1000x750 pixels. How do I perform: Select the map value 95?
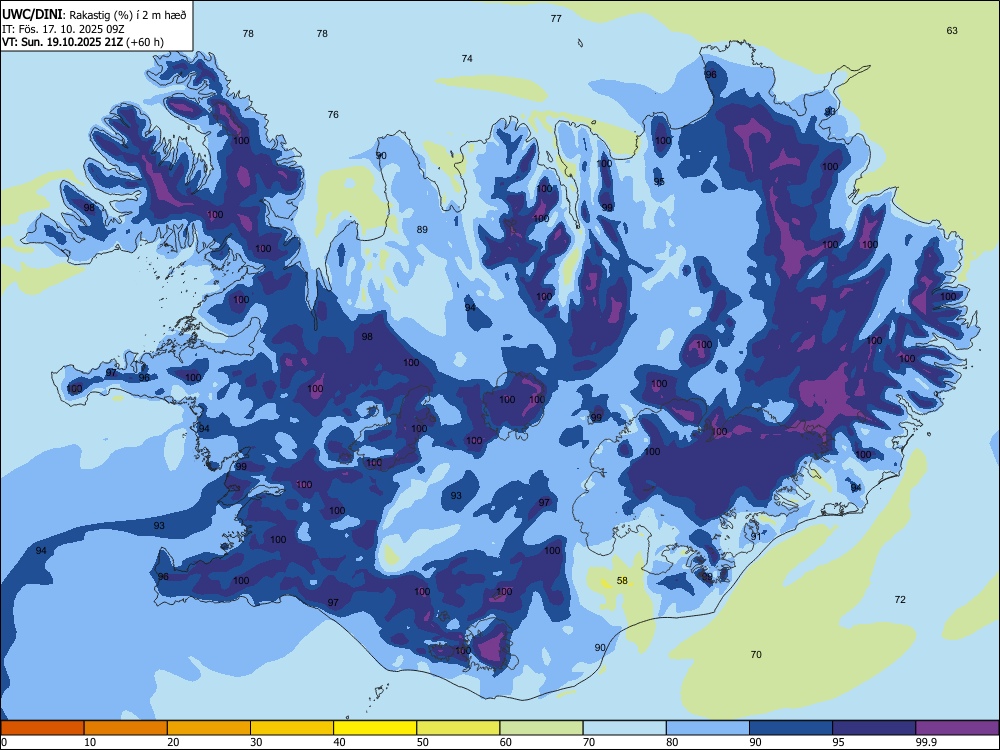coord(659,182)
